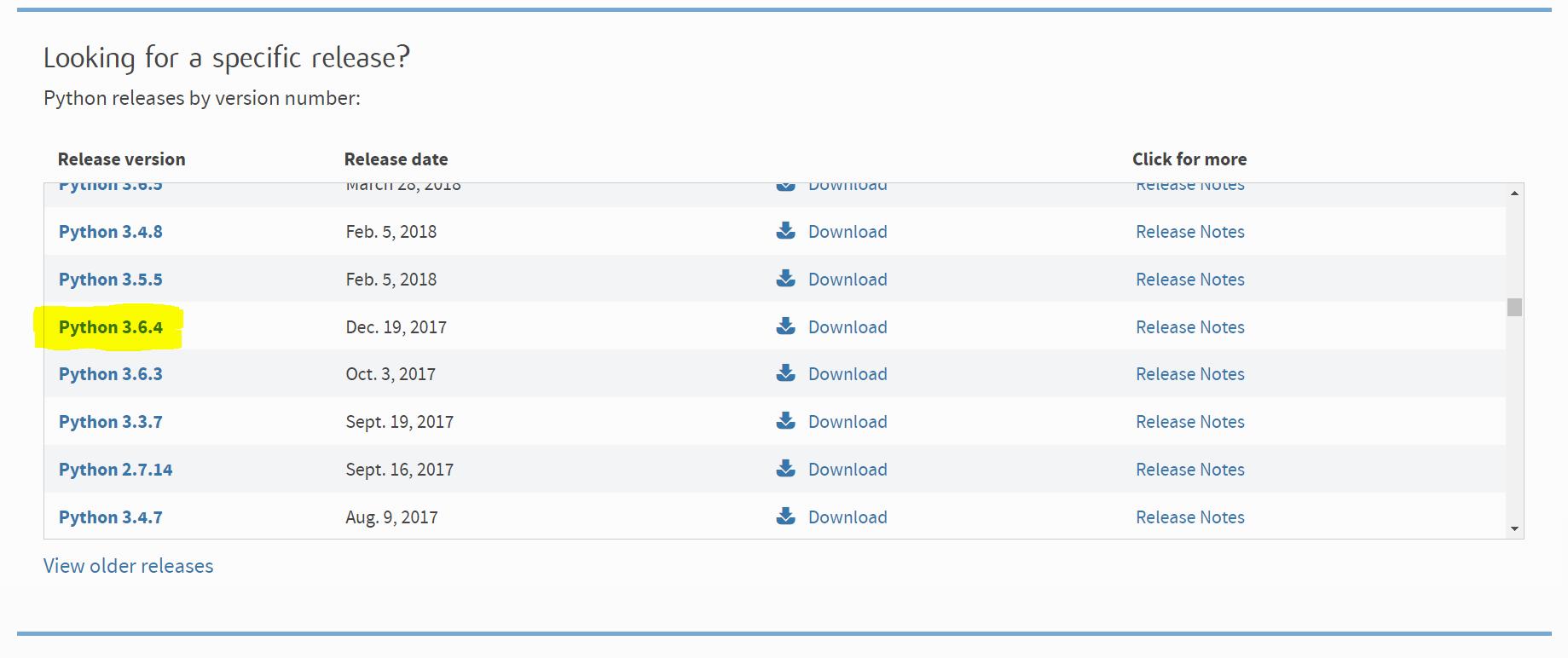Click download icon for Python 3.6.4
The image size is (1568, 658).
pos(785,326)
